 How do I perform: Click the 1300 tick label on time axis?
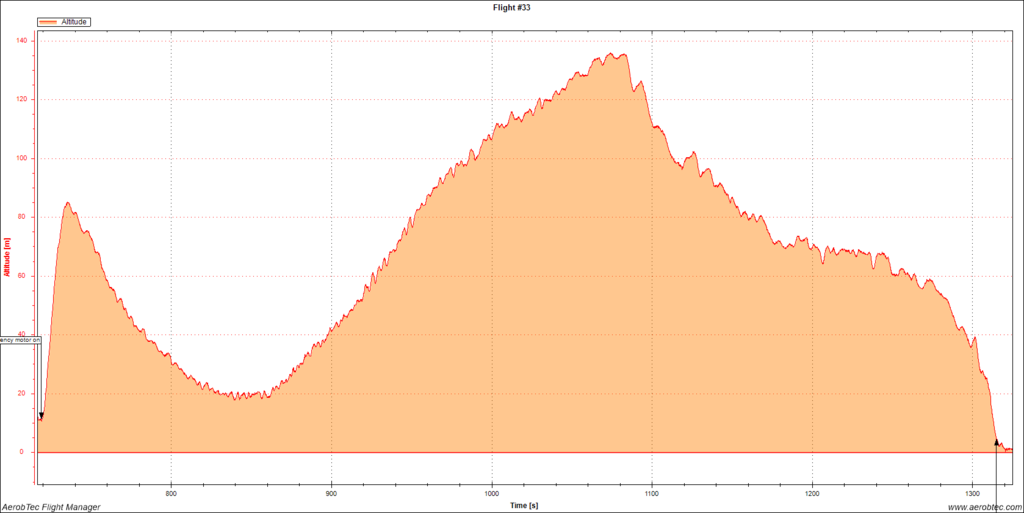tap(972, 493)
